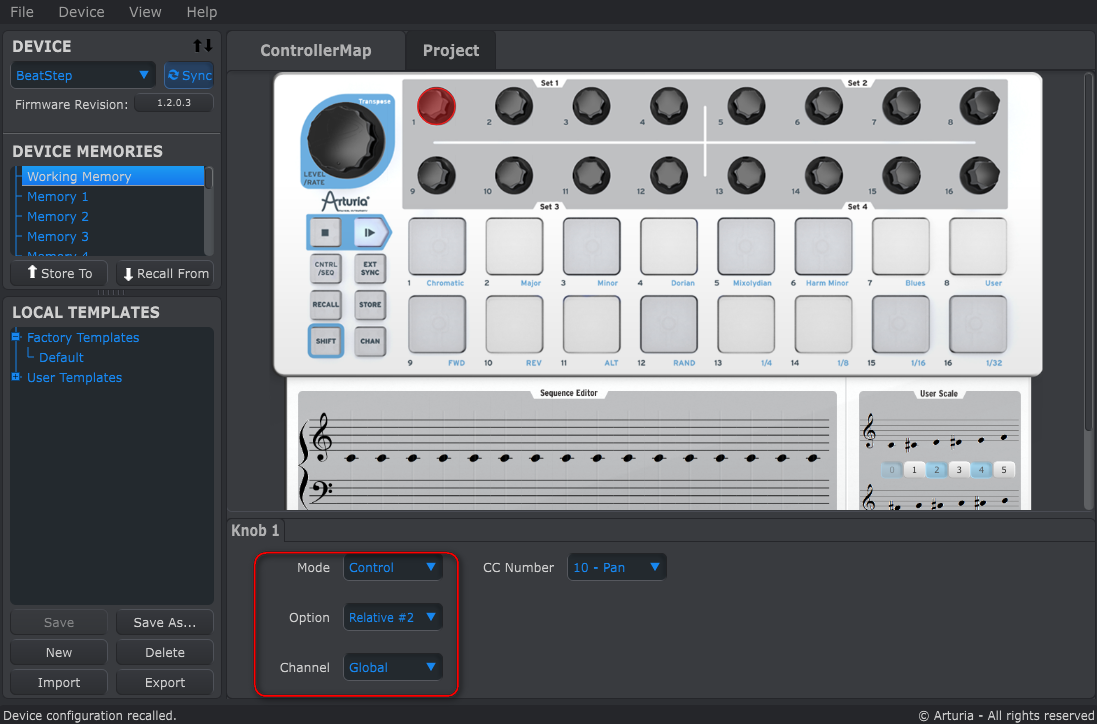Toggle User Scale note button 0

pos(891,470)
